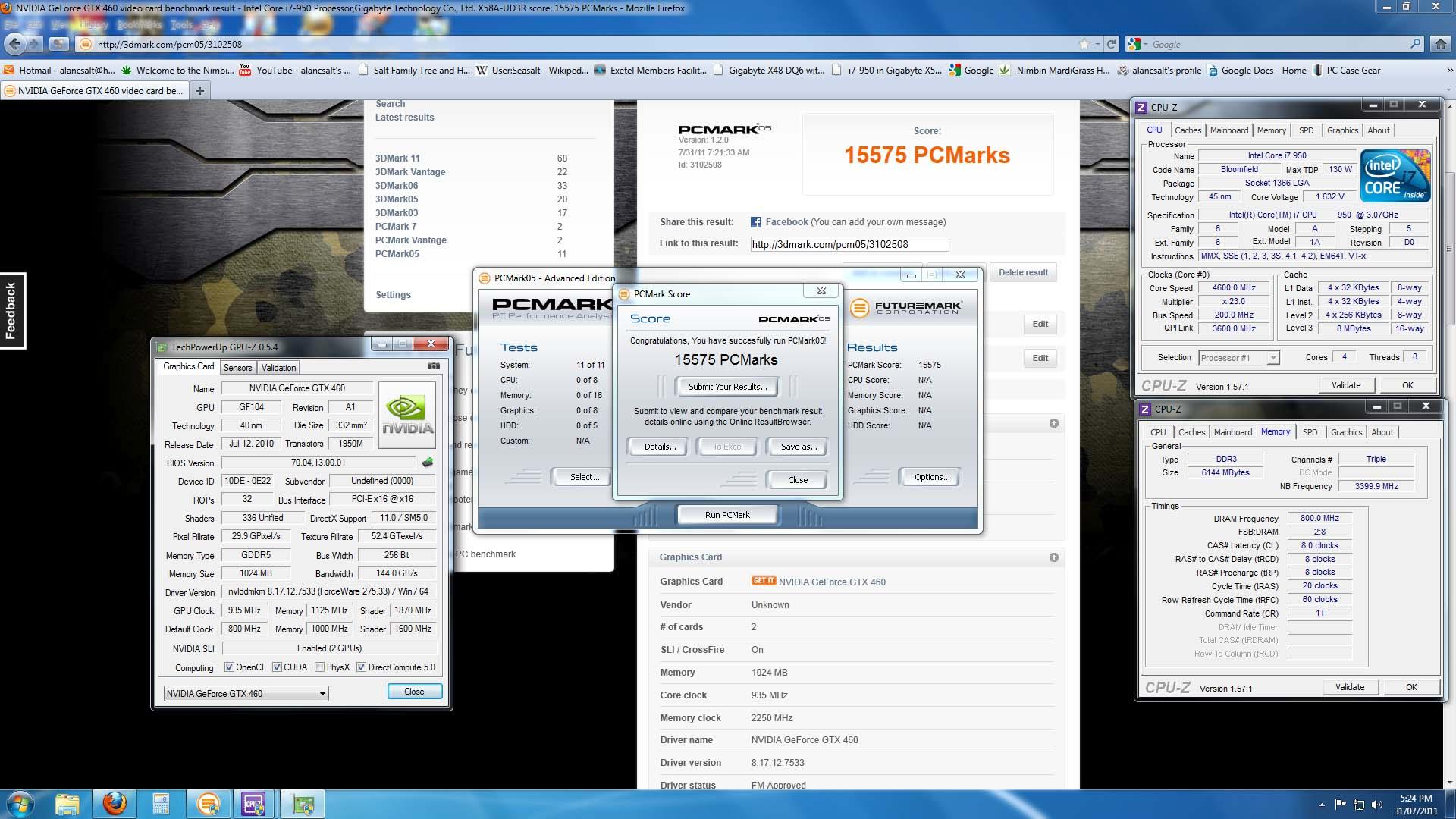The image size is (1456, 819).
Task: Open the Feedback side tab
Action: [x=12, y=310]
